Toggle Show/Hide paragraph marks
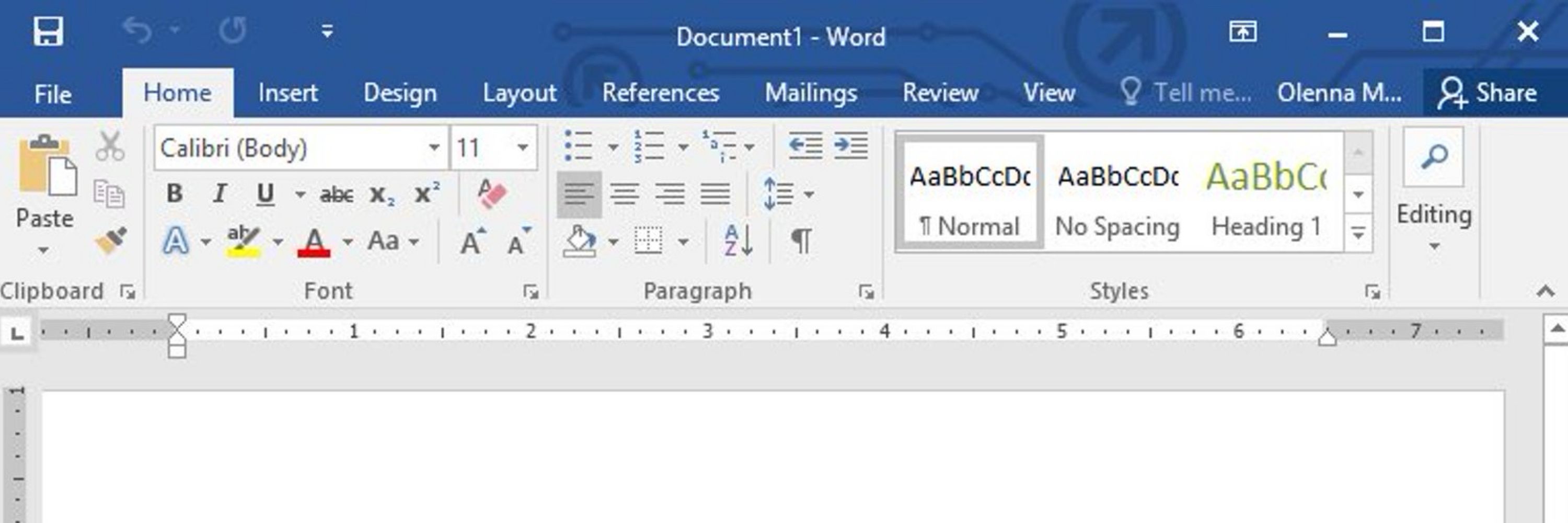Image resolution: width=1568 pixels, height=523 pixels. click(x=802, y=241)
